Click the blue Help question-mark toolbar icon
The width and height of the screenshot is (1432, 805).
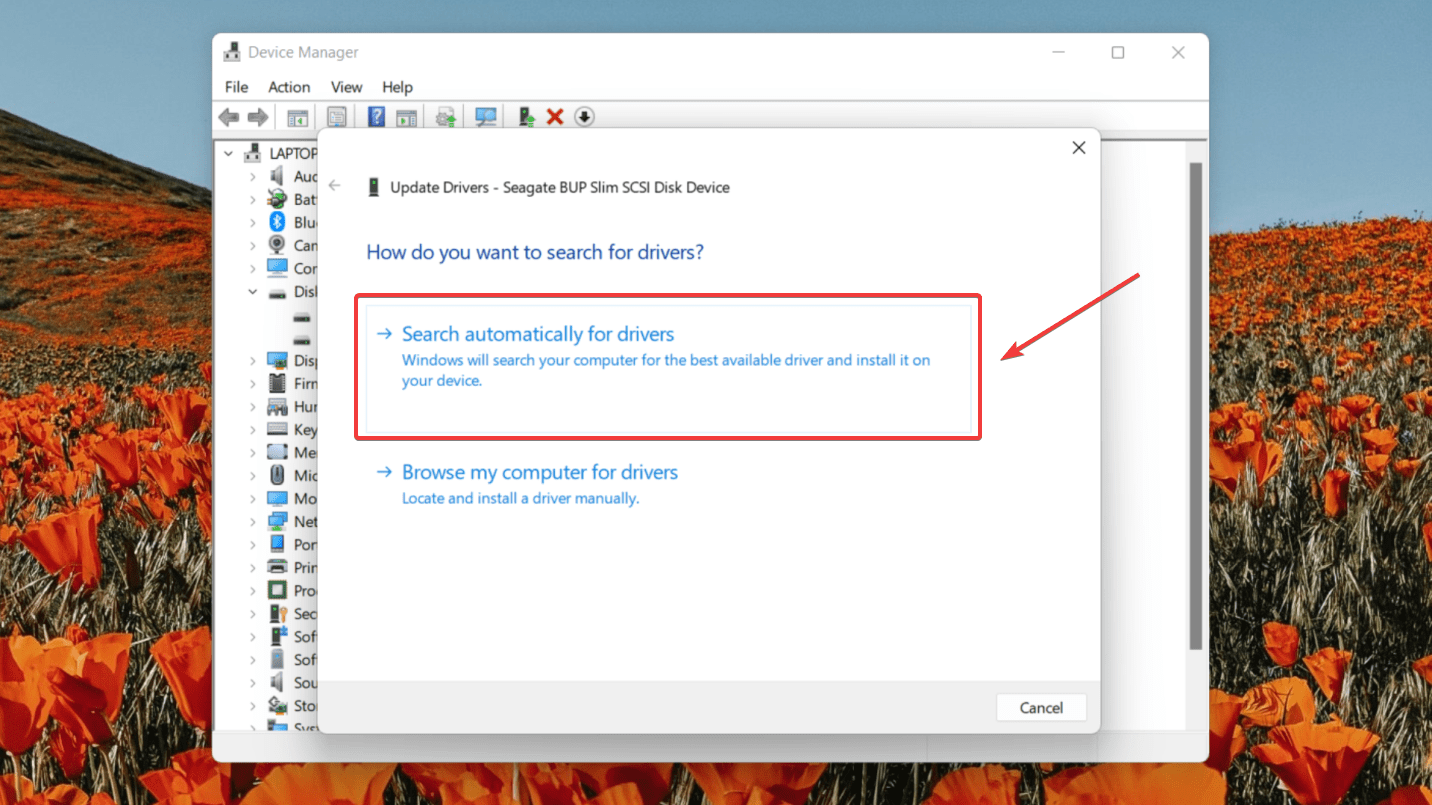(376, 117)
